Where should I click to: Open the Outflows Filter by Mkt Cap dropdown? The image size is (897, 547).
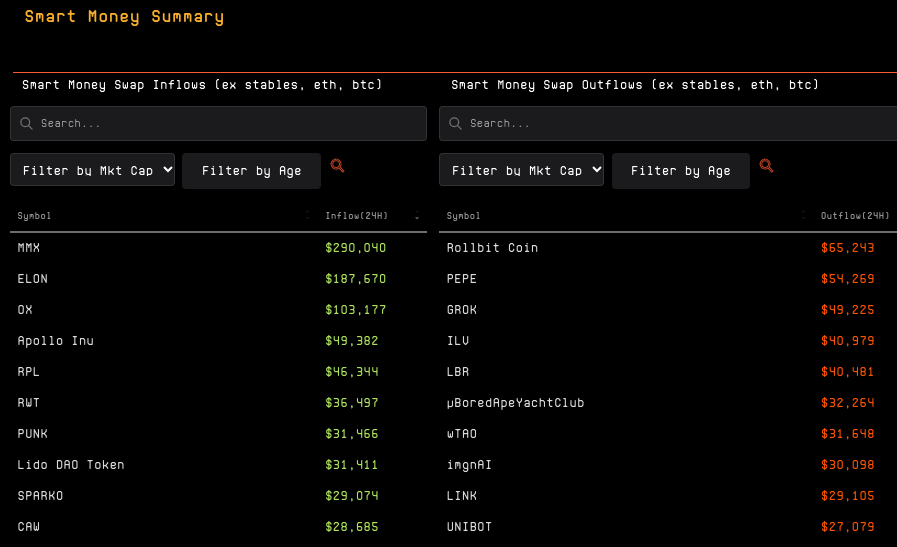[x=521, y=170]
